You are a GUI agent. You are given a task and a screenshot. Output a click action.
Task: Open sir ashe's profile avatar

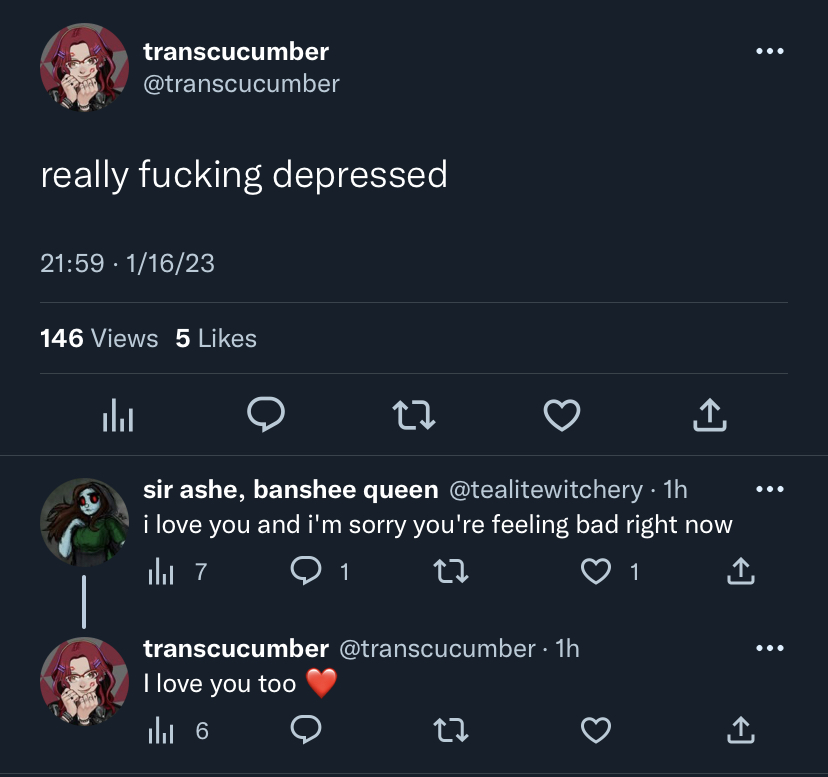[x=84, y=522]
